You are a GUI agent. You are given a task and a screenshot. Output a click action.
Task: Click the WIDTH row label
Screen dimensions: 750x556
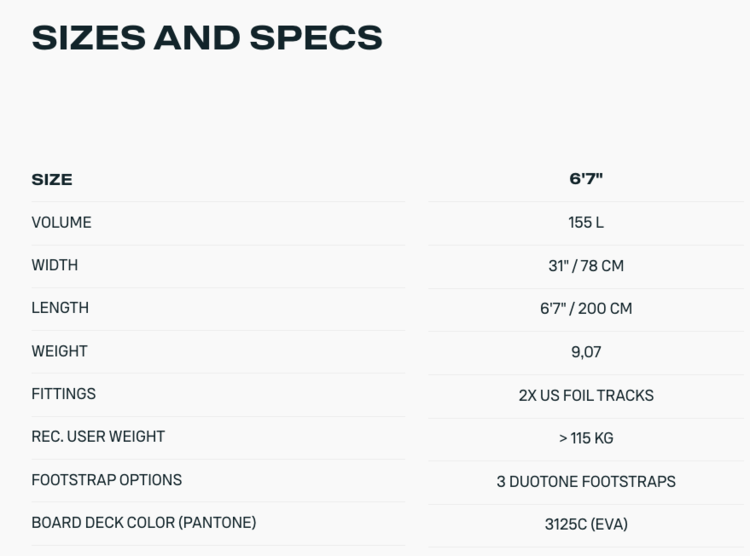[54, 266]
